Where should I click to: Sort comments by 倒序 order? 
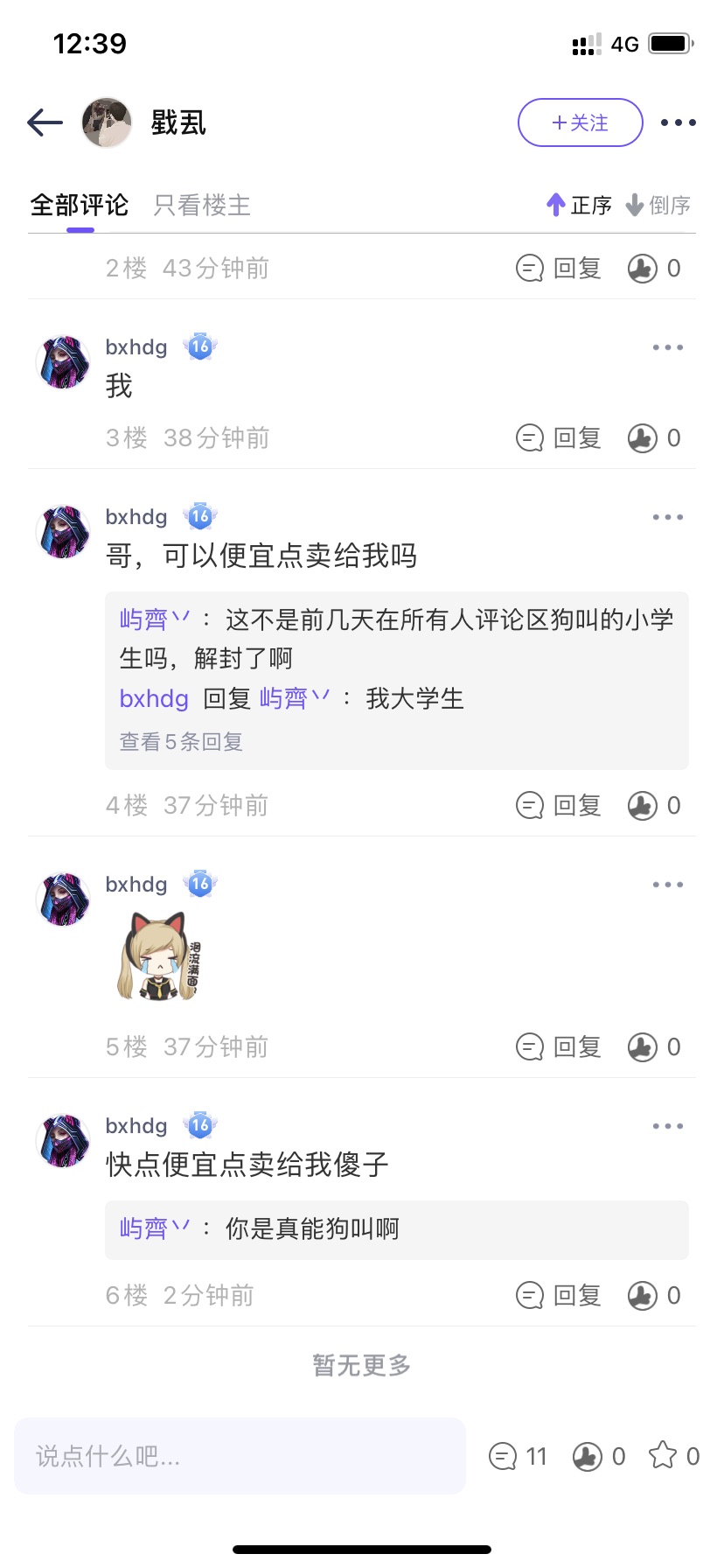pyautogui.click(x=658, y=206)
